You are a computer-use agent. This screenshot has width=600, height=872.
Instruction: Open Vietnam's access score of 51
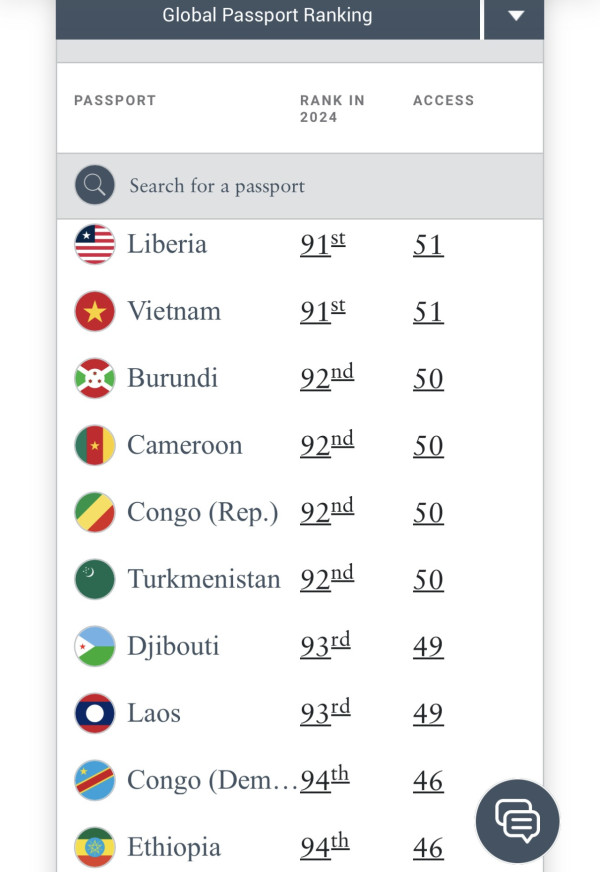pyautogui.click(x=428, y=312)
